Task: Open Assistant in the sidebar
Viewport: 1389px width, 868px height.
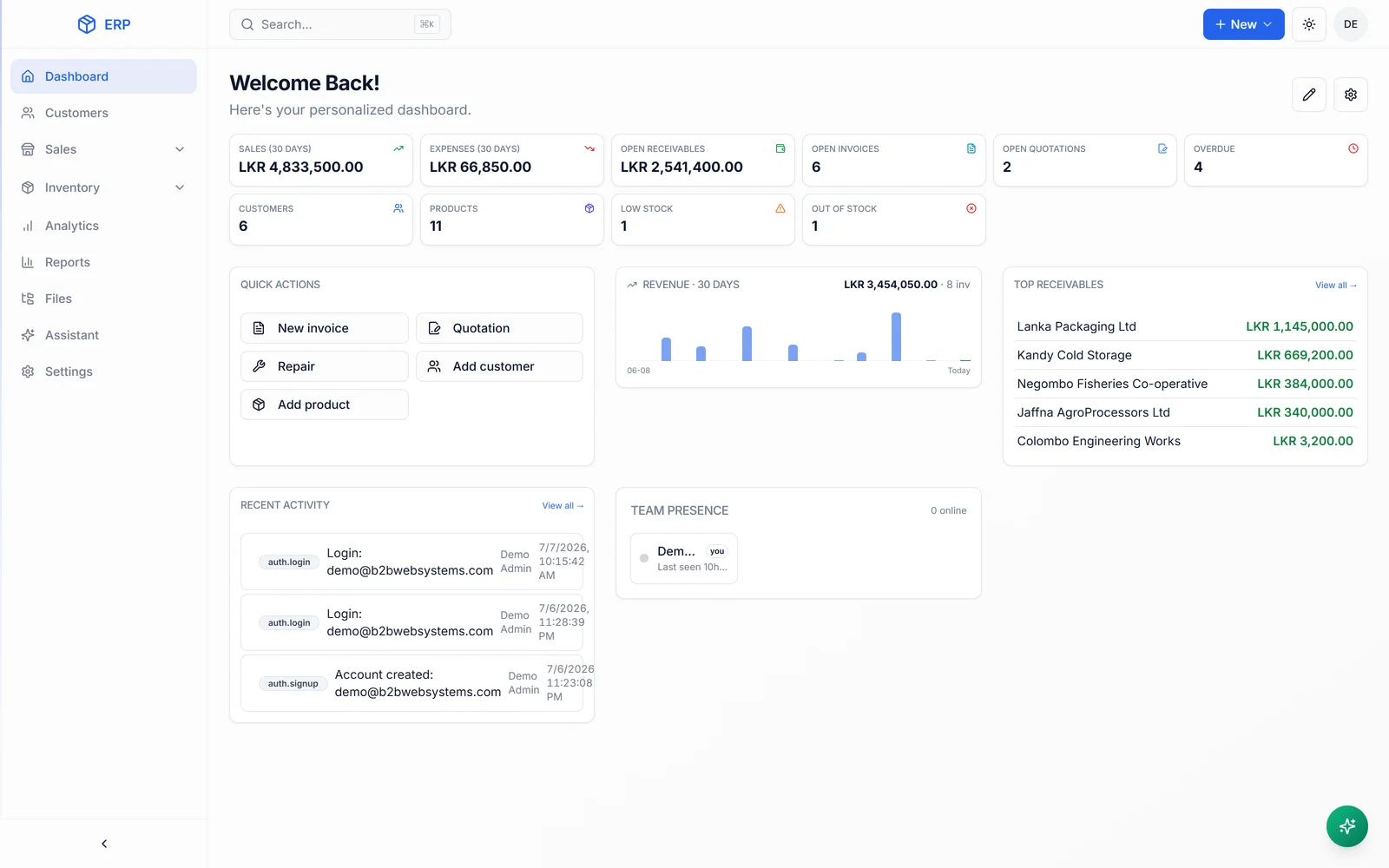Action: pyautogui.click(x=104, y=335)
